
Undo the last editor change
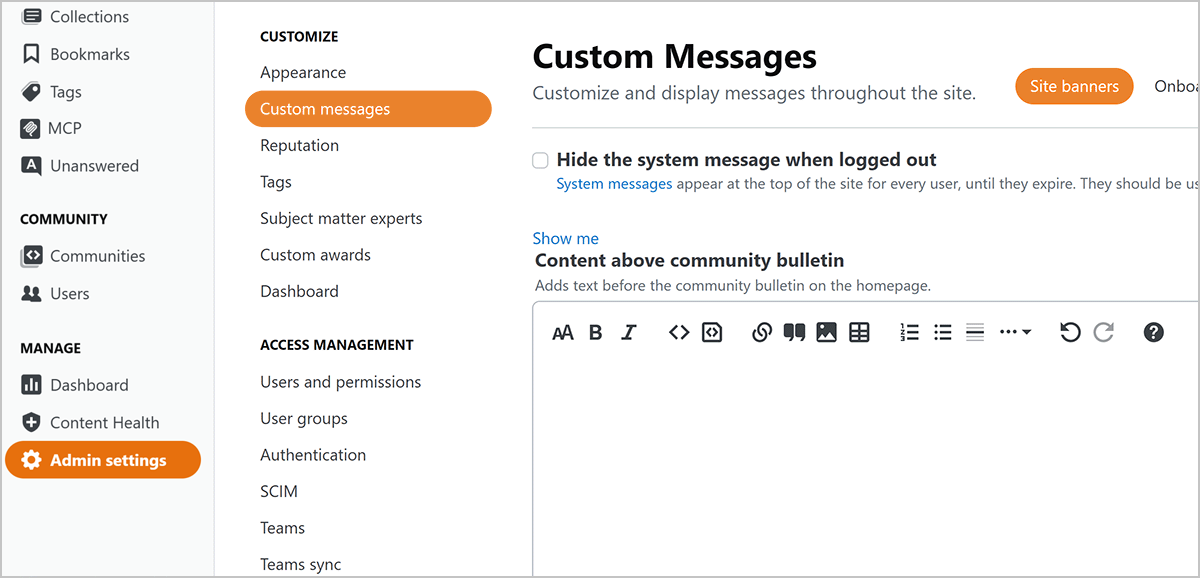(1070, 333)
